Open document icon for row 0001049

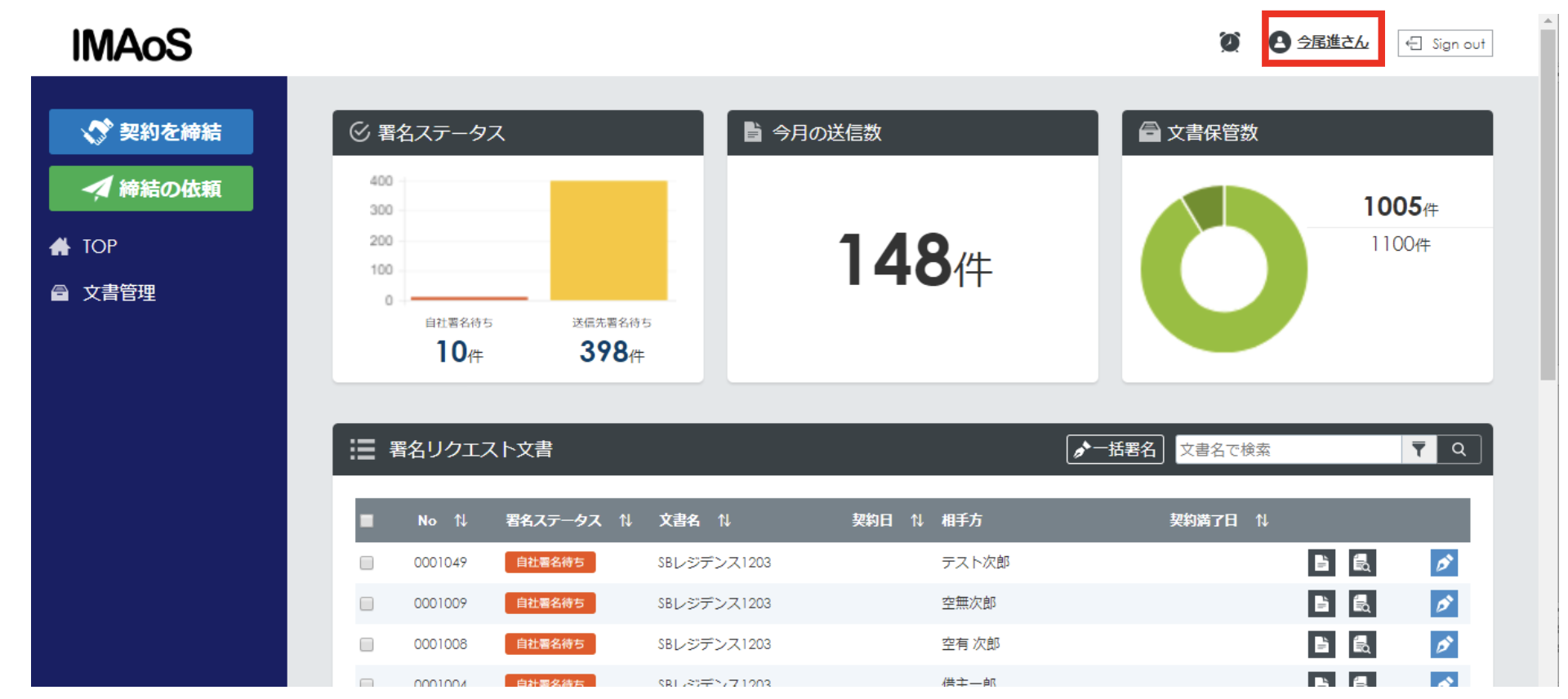pos(1321,563)
